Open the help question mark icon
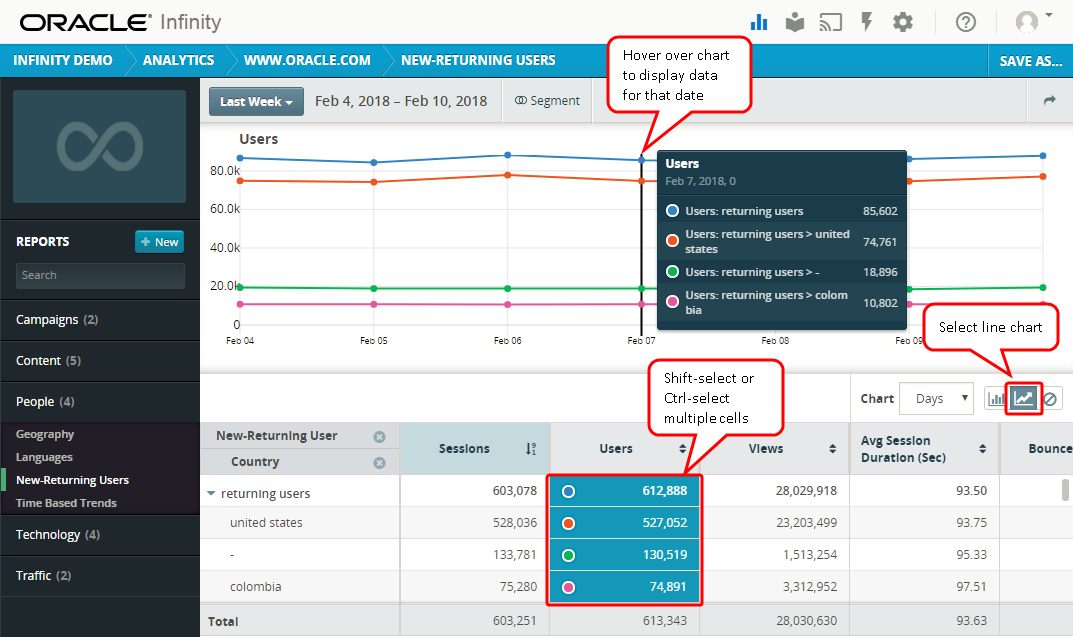Viewport: 1073px width, 637px height. click(966, 22)
